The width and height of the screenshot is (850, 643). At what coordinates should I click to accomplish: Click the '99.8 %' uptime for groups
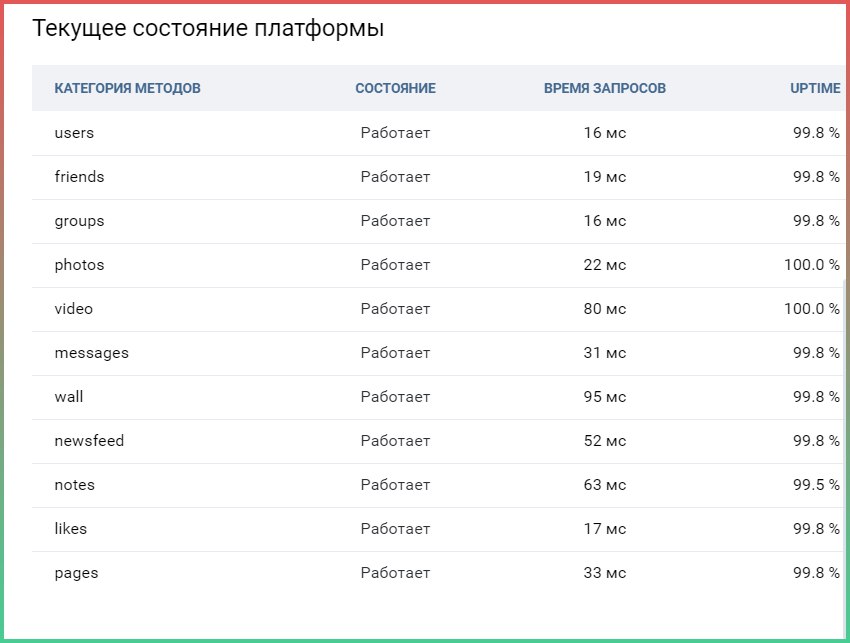[x=816, y=221]
